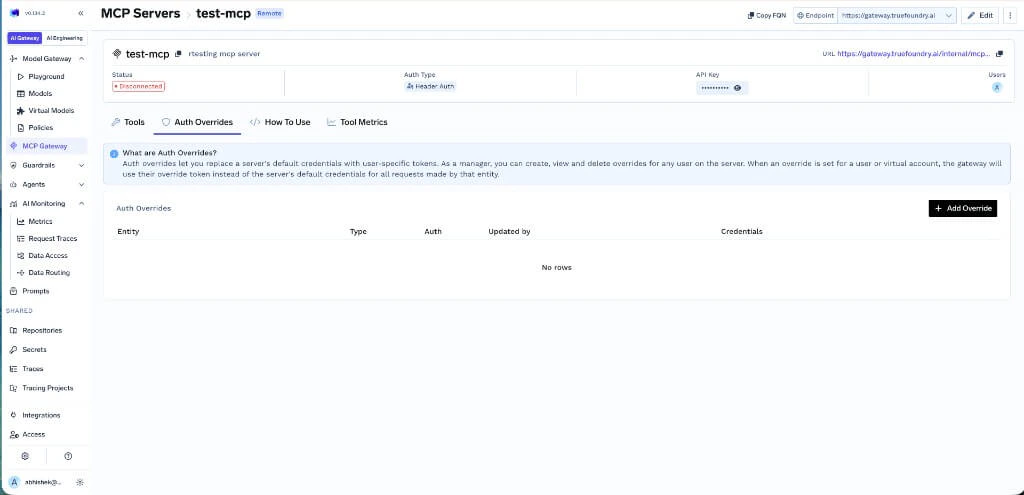Click the Credentials column header

click(741, 232)
